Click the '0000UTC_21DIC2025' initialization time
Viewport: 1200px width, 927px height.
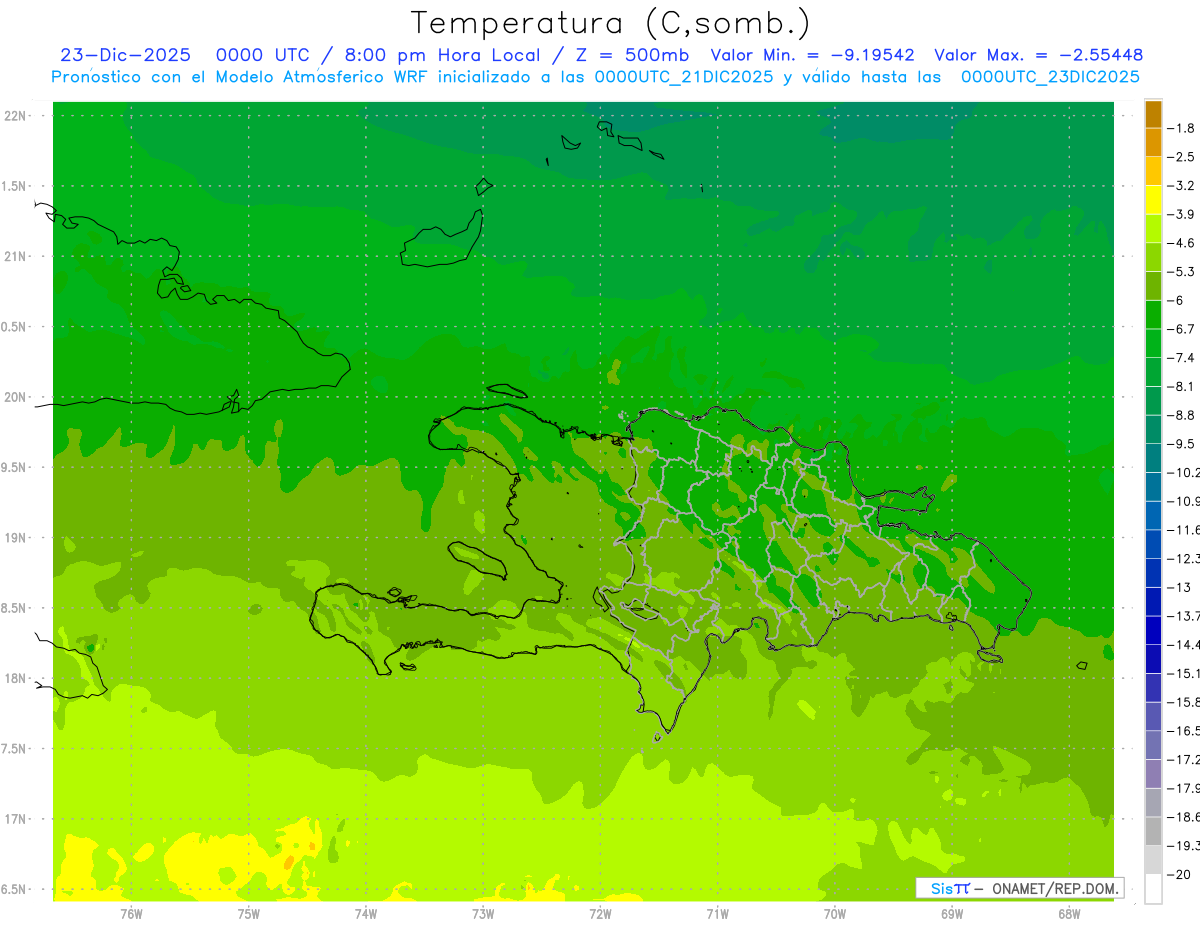click(x=683, y=77)
